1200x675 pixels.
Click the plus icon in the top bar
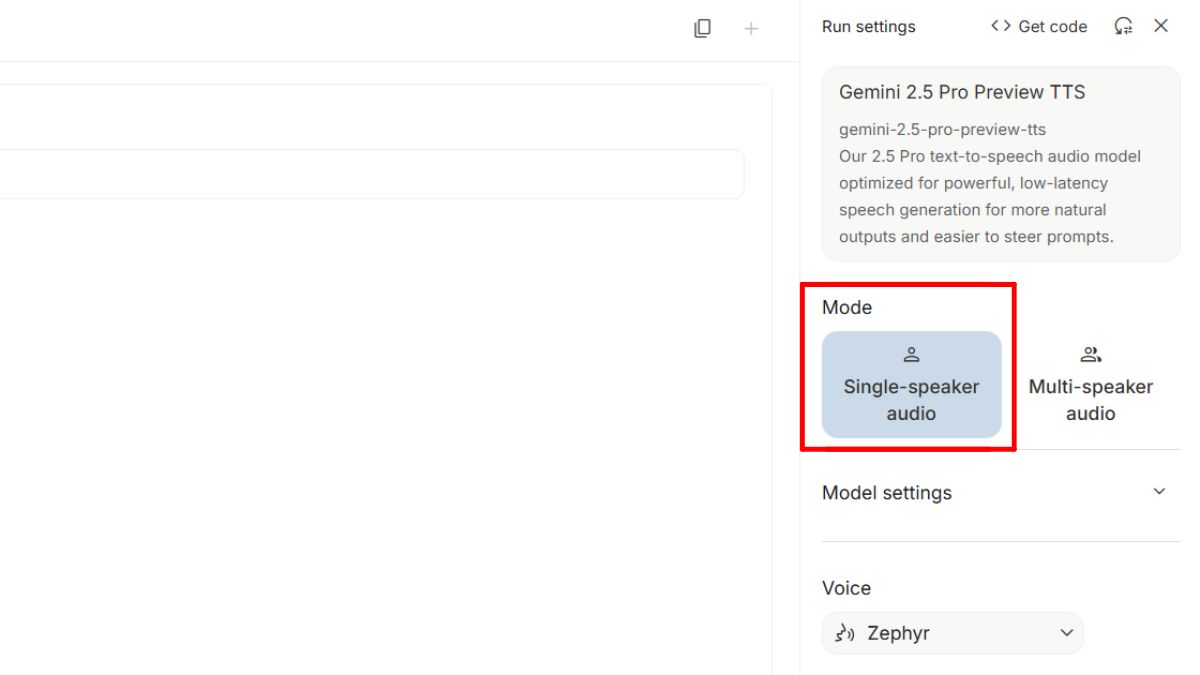[751, 29]
